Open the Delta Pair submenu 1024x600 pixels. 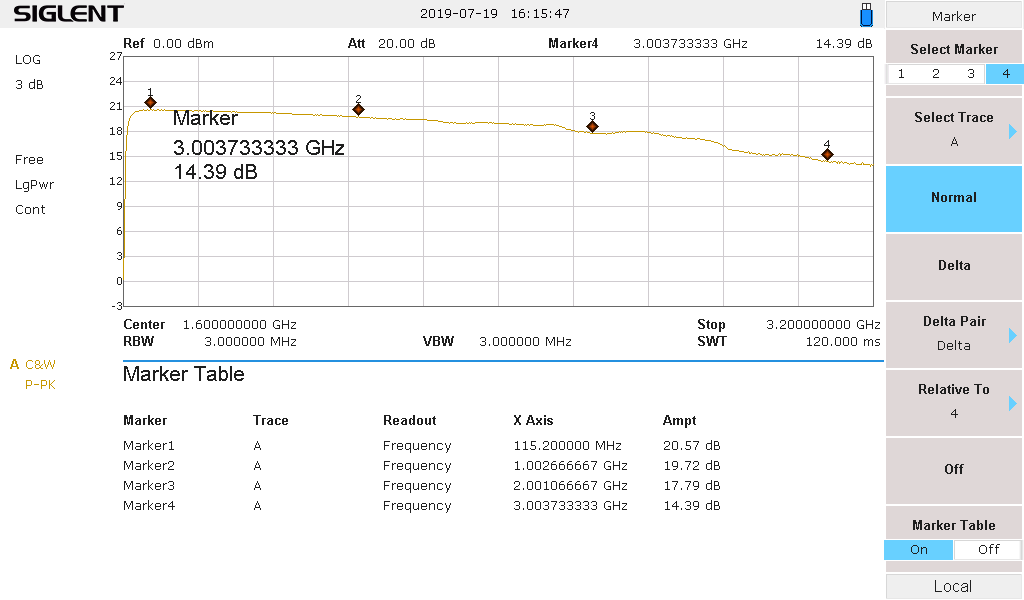pos(953,334)
